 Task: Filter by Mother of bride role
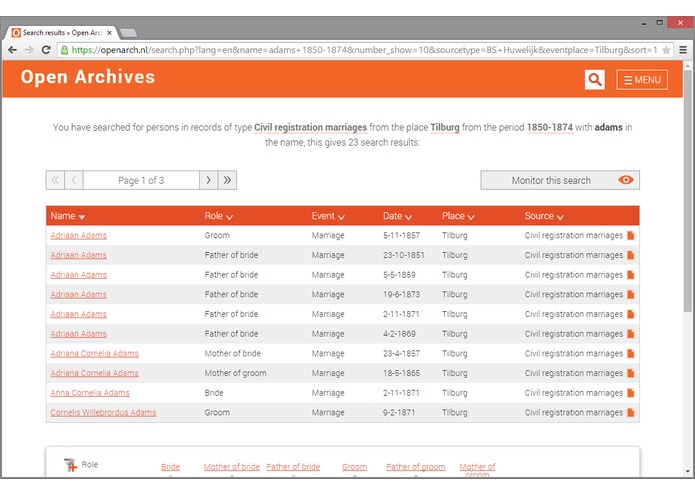232,467
